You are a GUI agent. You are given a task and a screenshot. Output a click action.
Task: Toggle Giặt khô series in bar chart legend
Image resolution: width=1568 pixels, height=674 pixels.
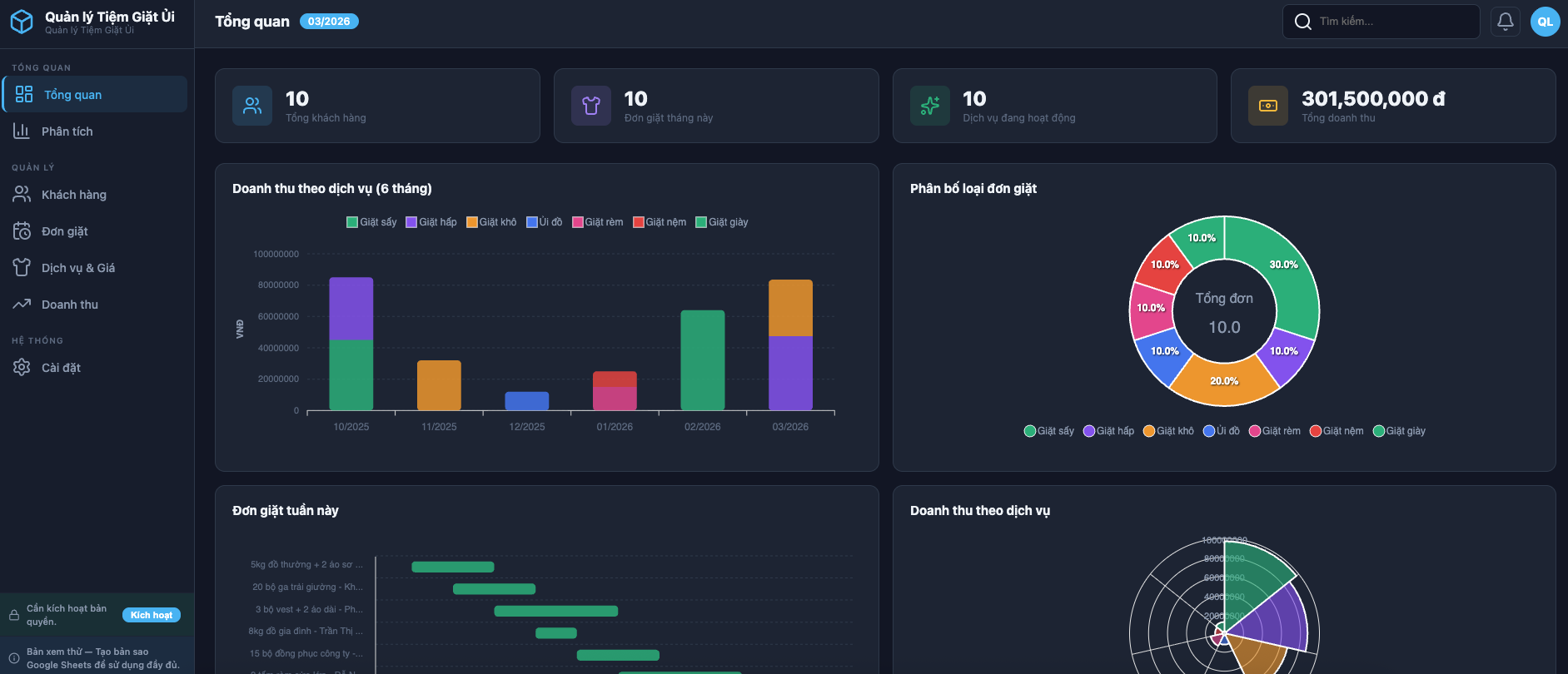click(x=491, y=222)
